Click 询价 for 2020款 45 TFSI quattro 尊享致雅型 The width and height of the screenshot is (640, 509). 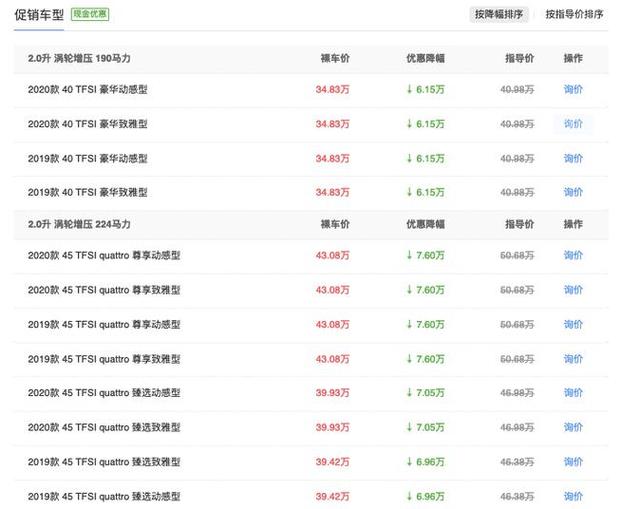click(573, 290)
